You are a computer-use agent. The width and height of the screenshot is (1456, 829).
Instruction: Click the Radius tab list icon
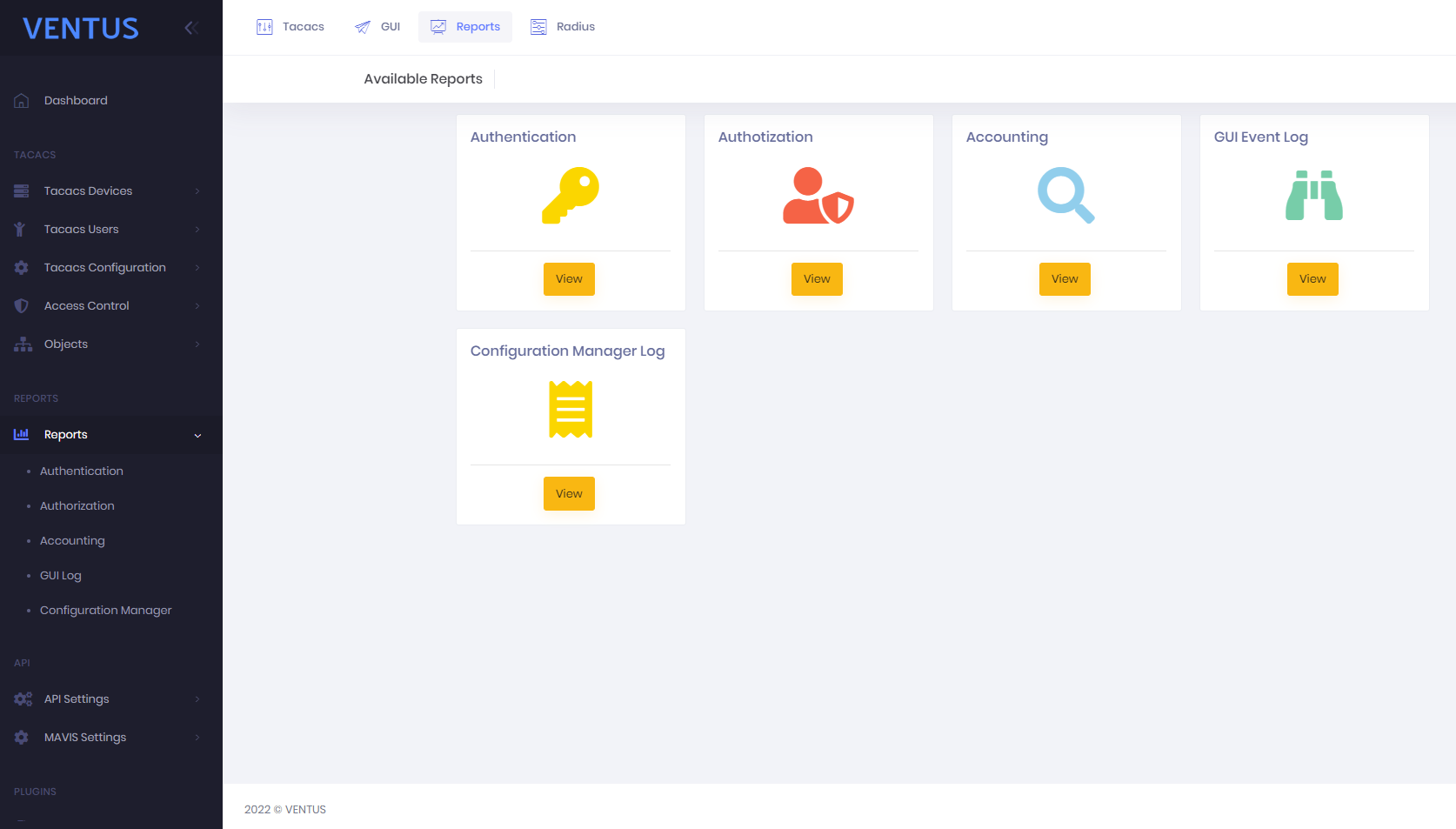pos(538,27)
